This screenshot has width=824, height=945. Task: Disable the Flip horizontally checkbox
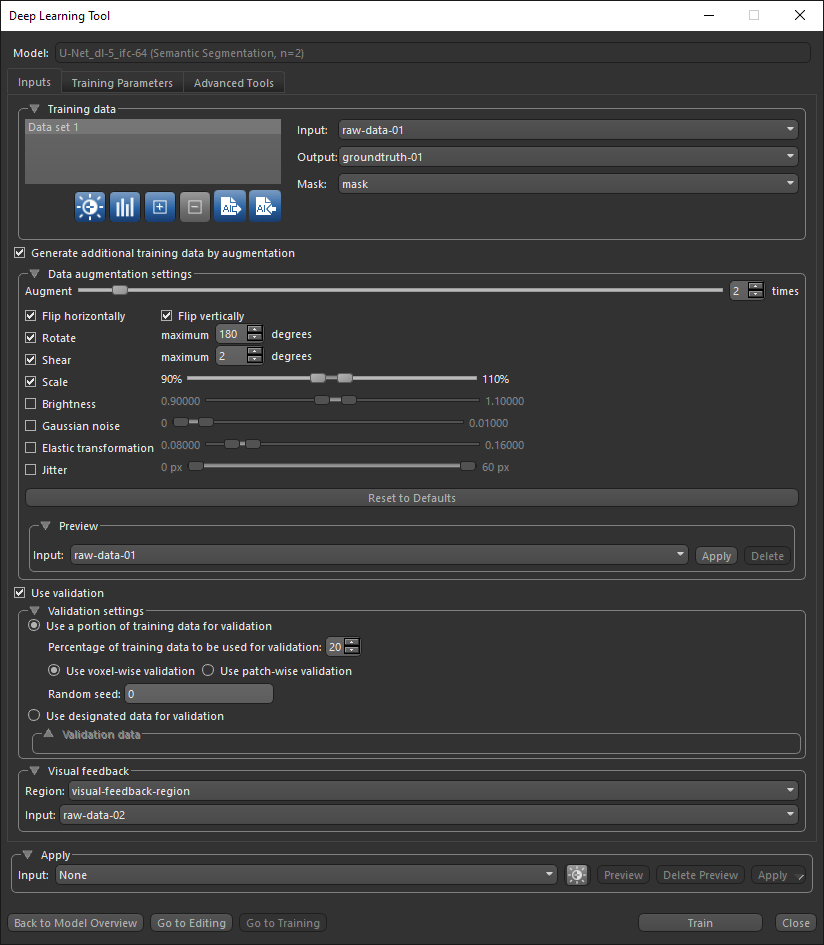[31, 316]
